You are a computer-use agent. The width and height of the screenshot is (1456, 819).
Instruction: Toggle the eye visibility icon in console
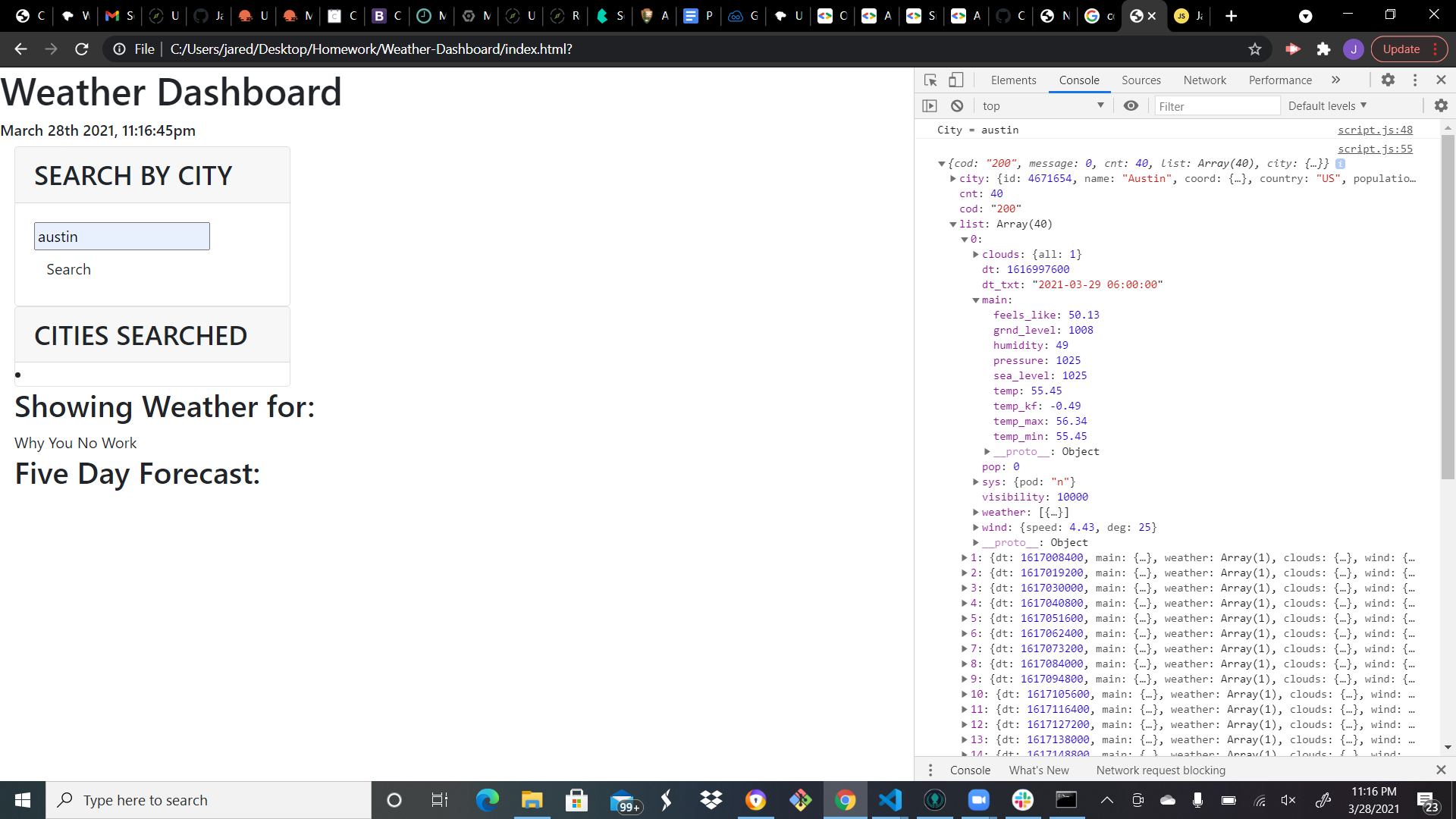pyautogui.click(x=1131, y=105)
